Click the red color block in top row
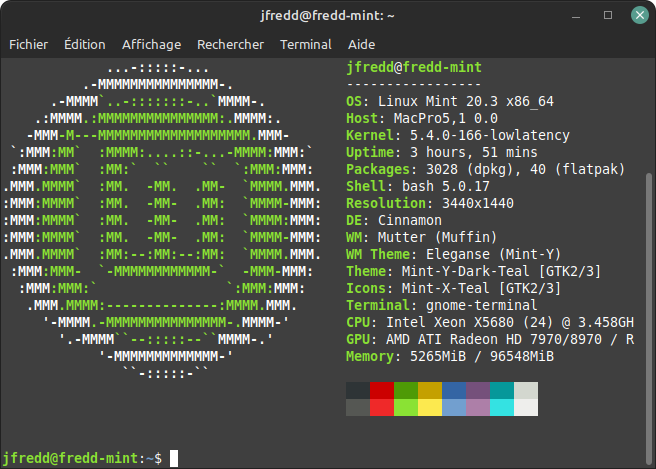This screenshot has height=469, width=656. (382, 390)
